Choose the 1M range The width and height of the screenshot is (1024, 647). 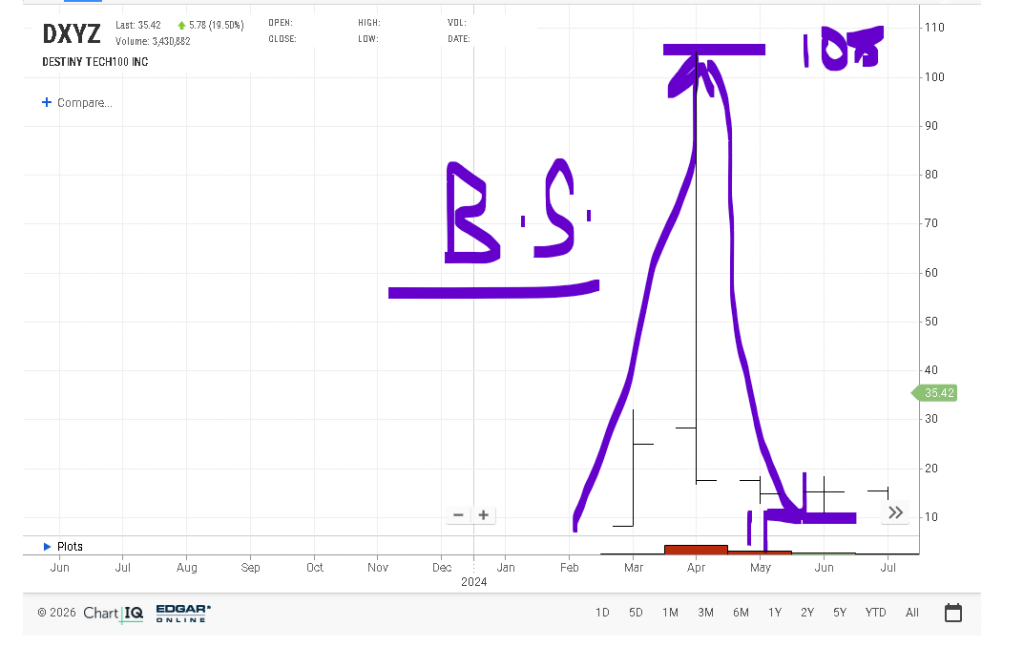click(x=670, y=613)
